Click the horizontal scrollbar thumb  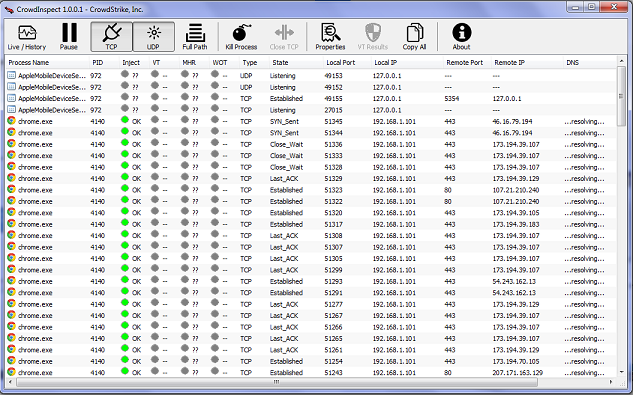tap(276, 382)
